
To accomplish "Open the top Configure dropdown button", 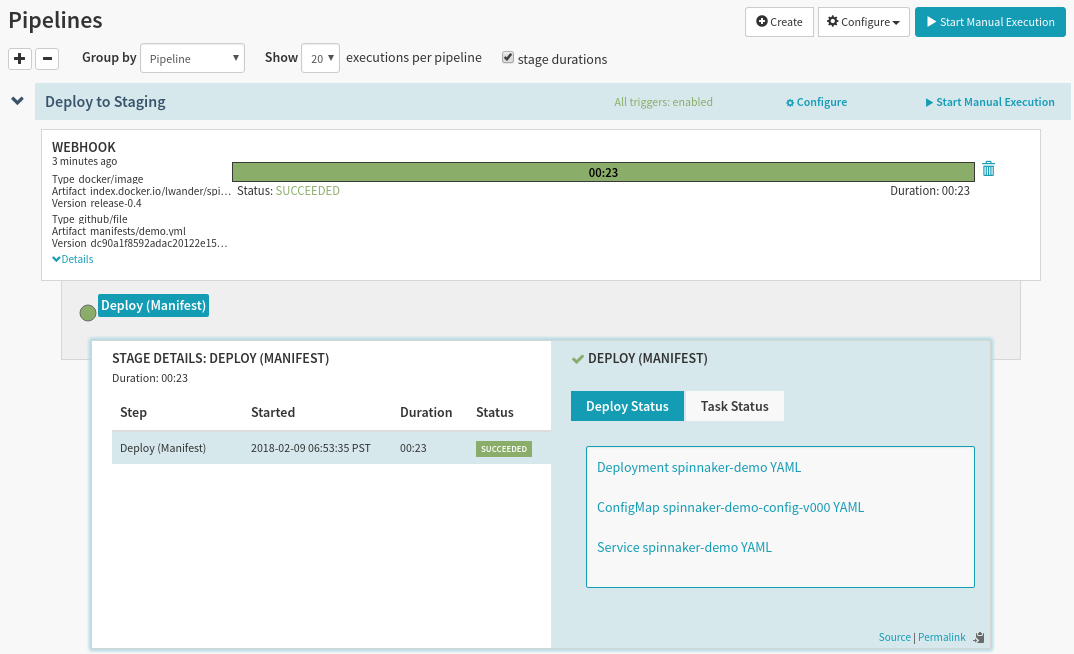I will tap(861, 22).
